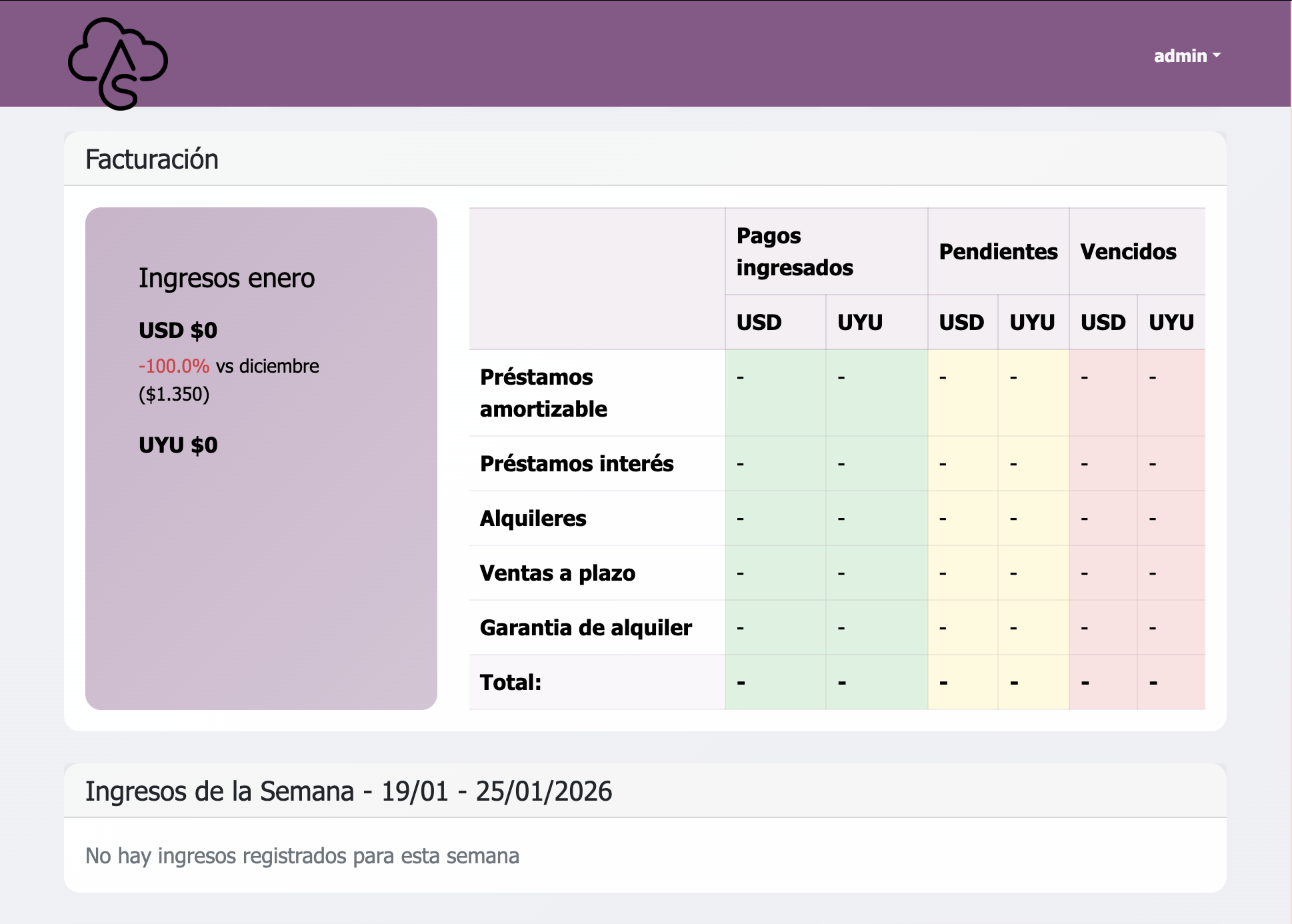This screenshot has width=1292, height=924.
Task: Select the Pendientes column header
Action: (997, 251)
